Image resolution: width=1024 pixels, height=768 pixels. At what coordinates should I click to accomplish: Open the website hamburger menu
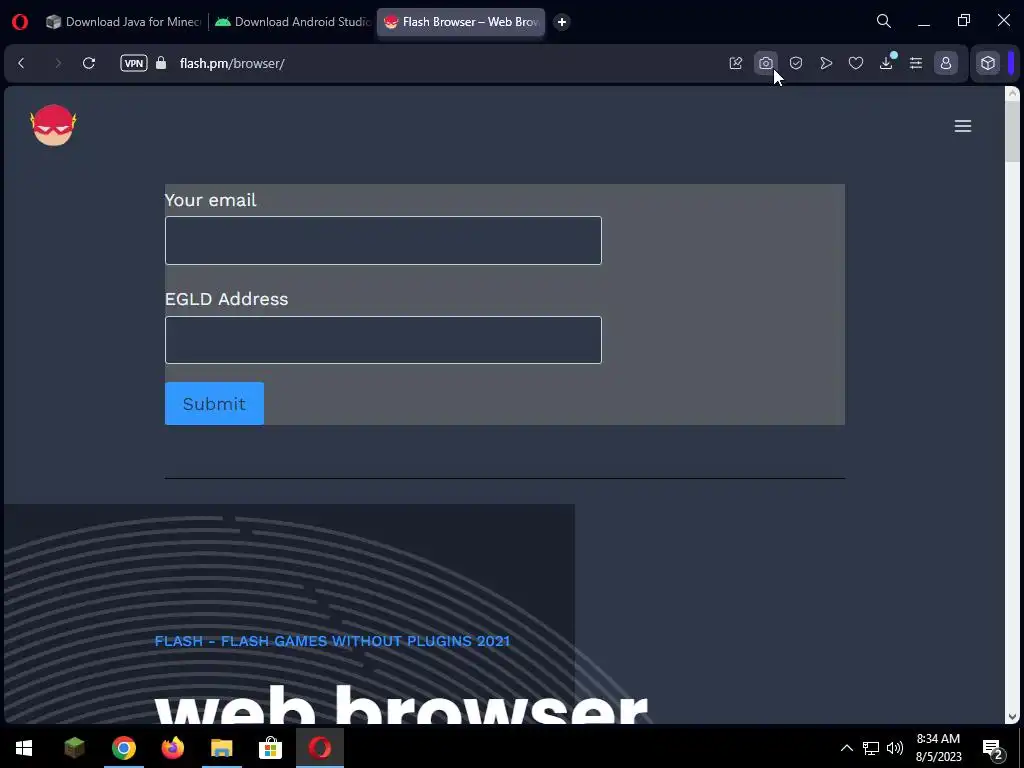(963, 126)
